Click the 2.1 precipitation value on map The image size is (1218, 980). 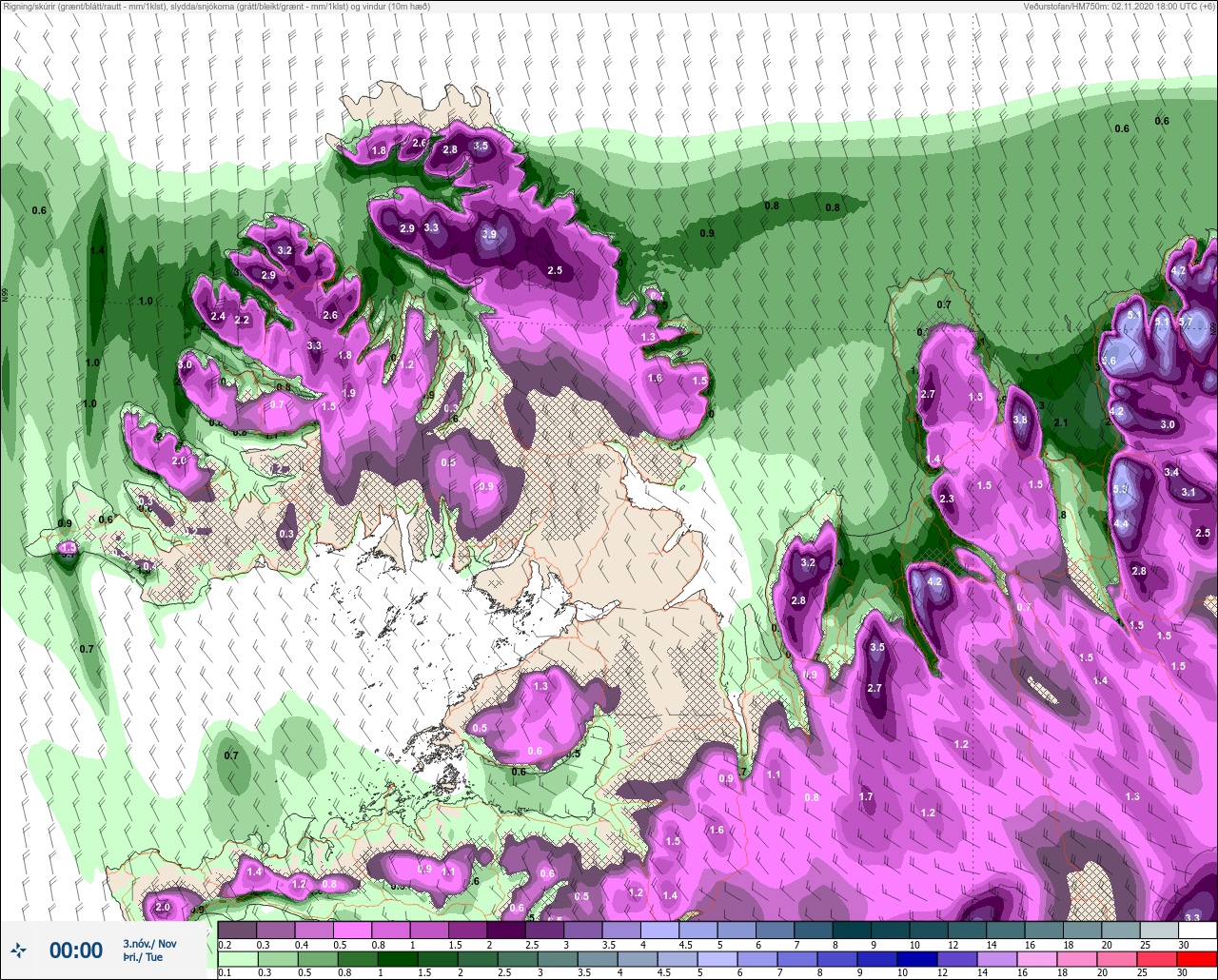coord(1062,422)
